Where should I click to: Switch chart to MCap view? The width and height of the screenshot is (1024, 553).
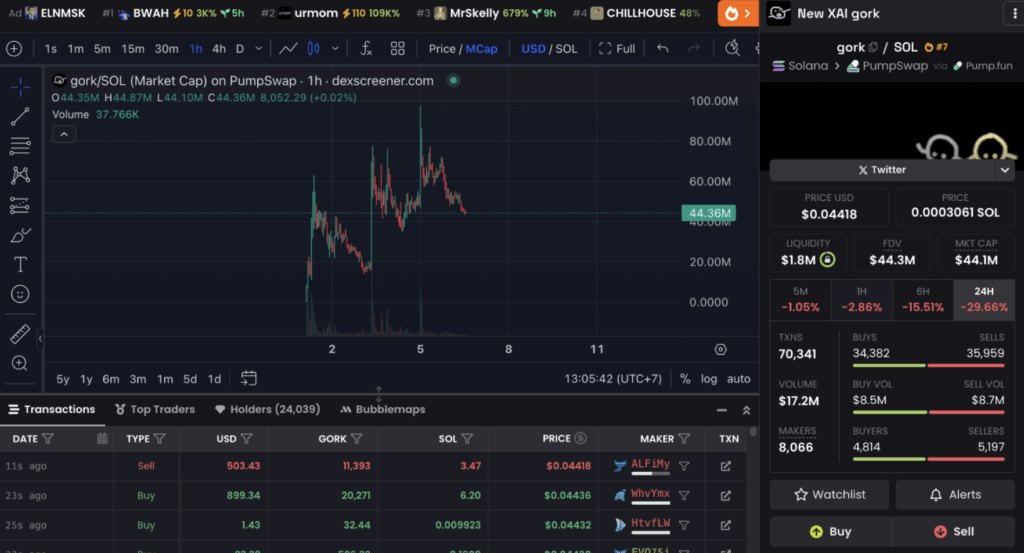[x=481, y=48]
